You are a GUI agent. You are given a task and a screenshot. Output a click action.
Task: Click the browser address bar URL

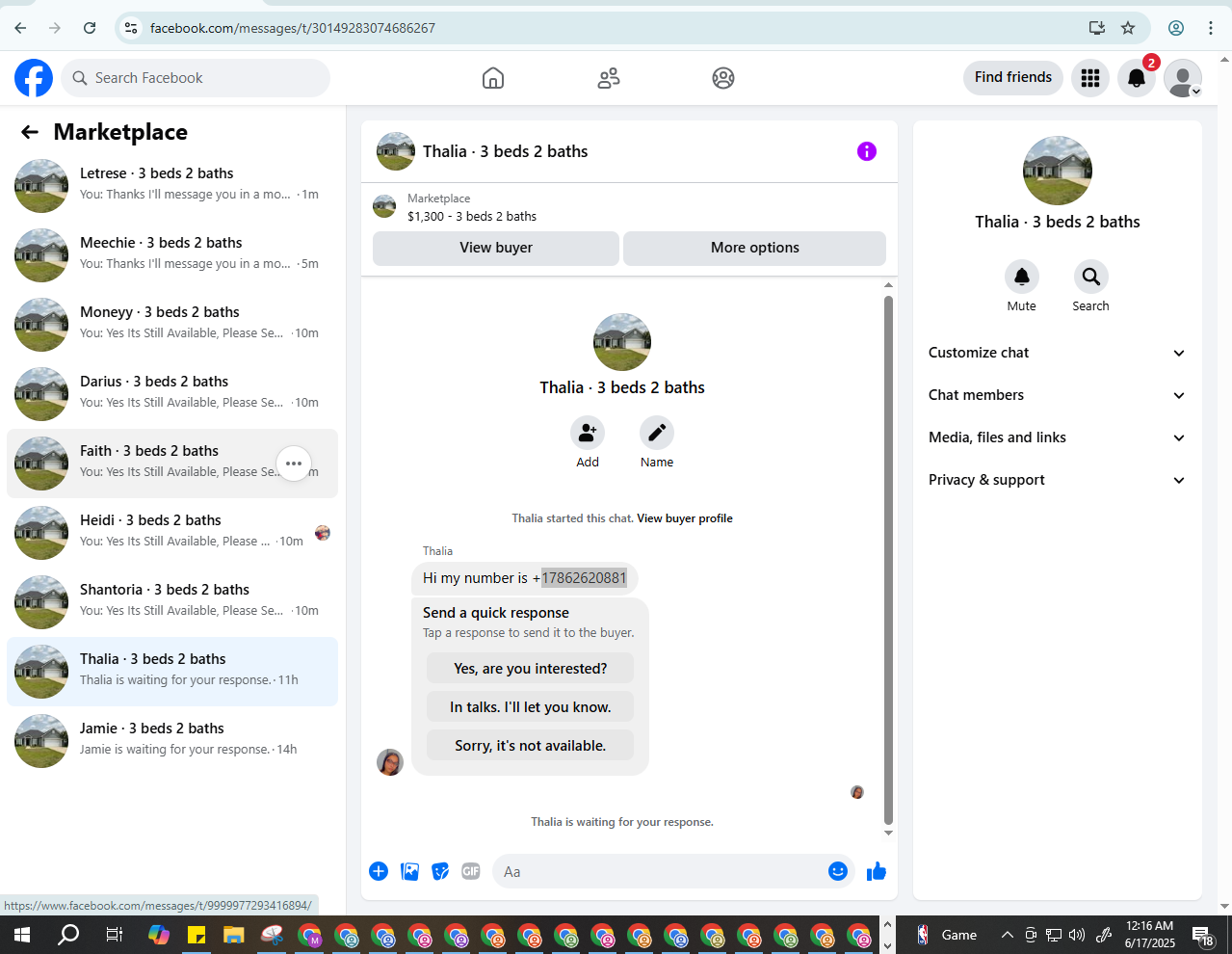coord(293,28)
